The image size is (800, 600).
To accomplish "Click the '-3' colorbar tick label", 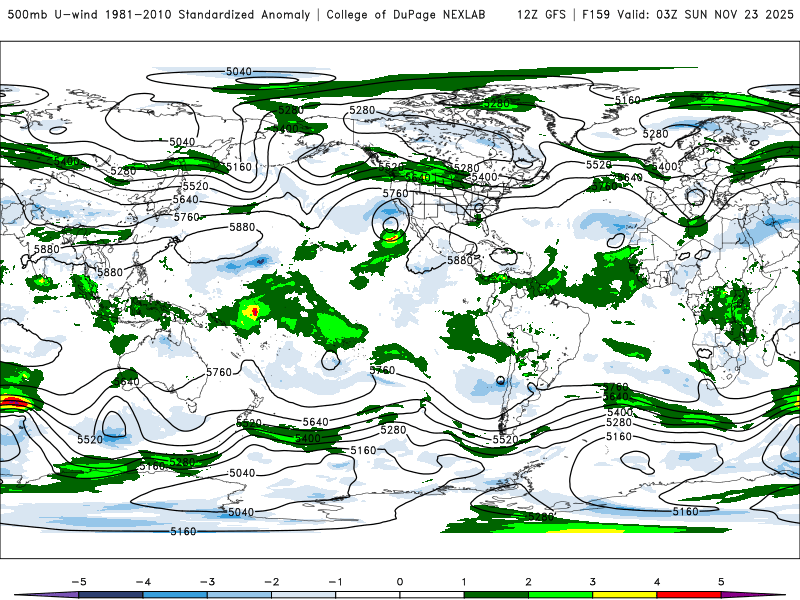I will pyautogui.click(x=207, y=582).
